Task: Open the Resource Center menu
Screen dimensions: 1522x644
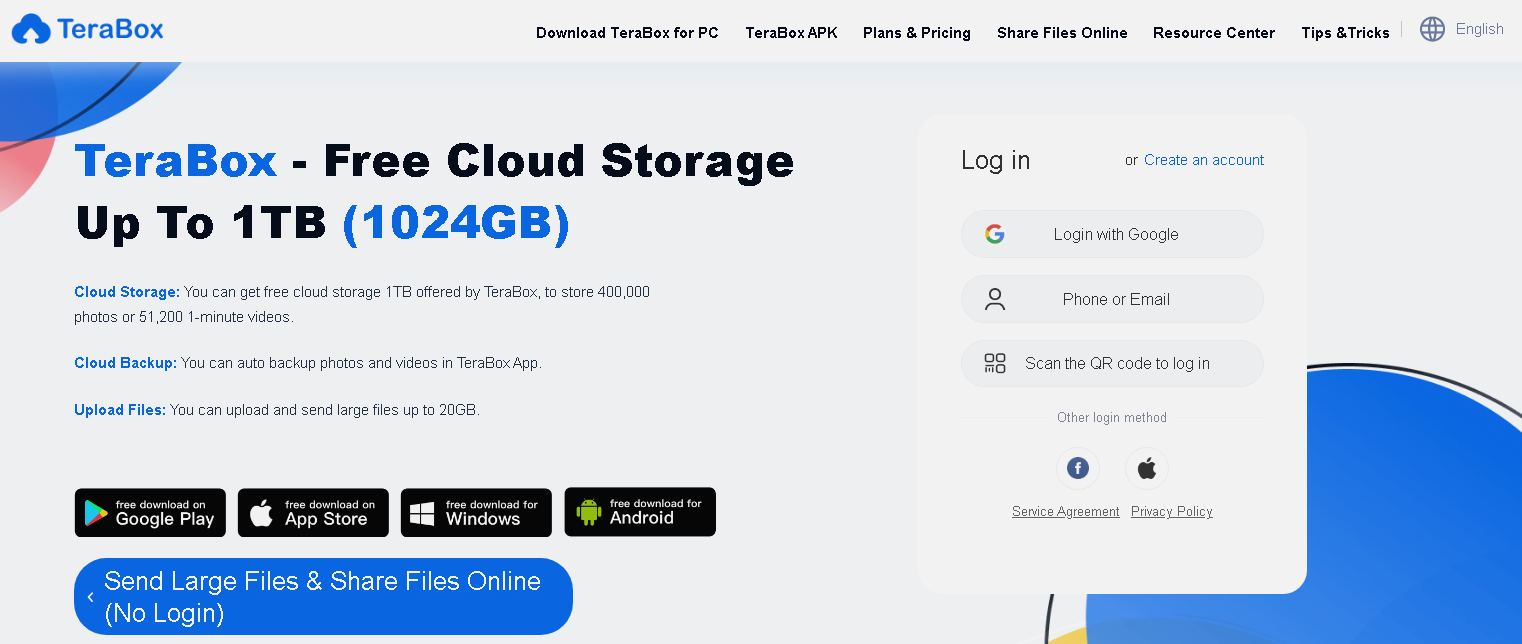Action: 1214,33
